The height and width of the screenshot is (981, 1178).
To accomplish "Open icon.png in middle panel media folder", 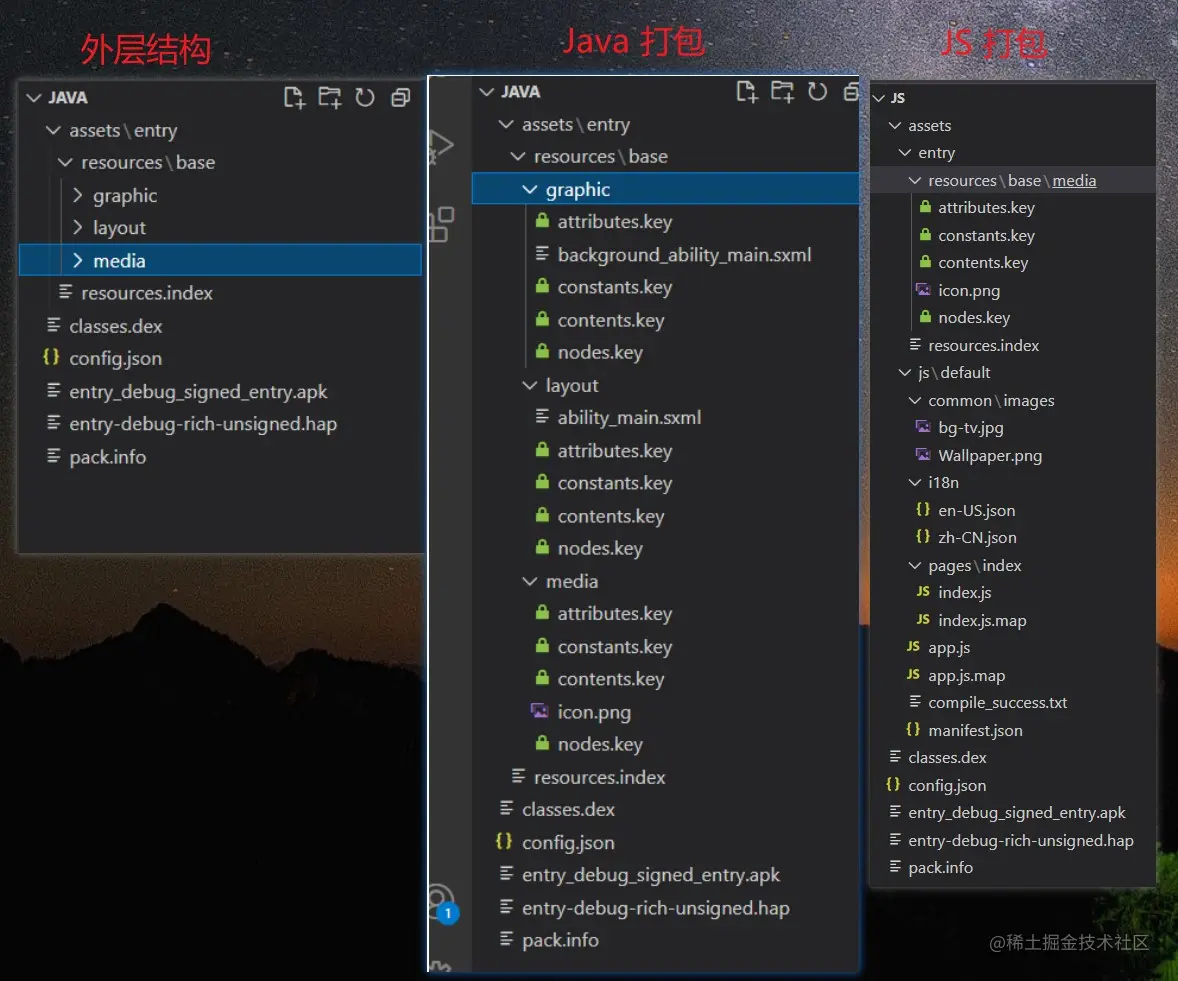I will point(594,712).
